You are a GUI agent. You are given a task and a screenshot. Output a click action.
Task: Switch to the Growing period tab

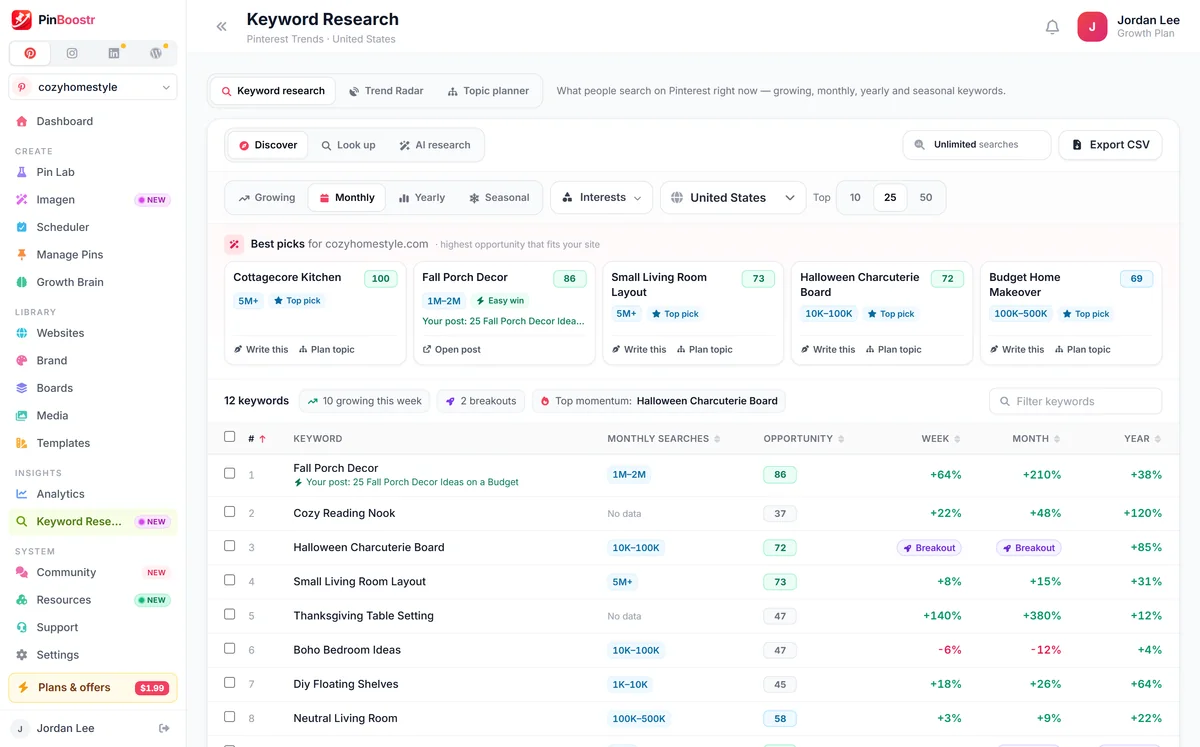(x=266, y=198)
